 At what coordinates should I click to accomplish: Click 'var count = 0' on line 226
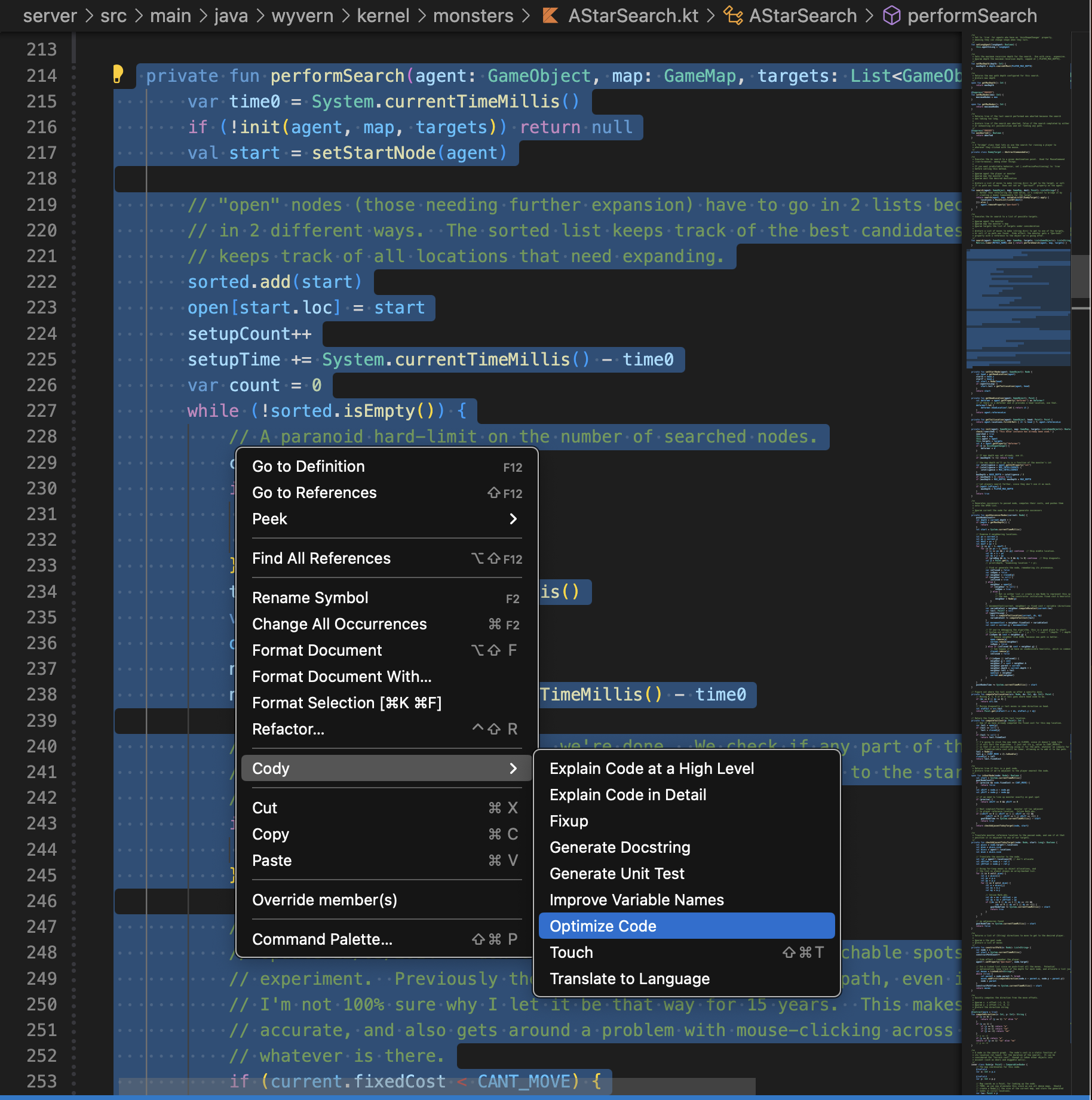tap(254, 385)
